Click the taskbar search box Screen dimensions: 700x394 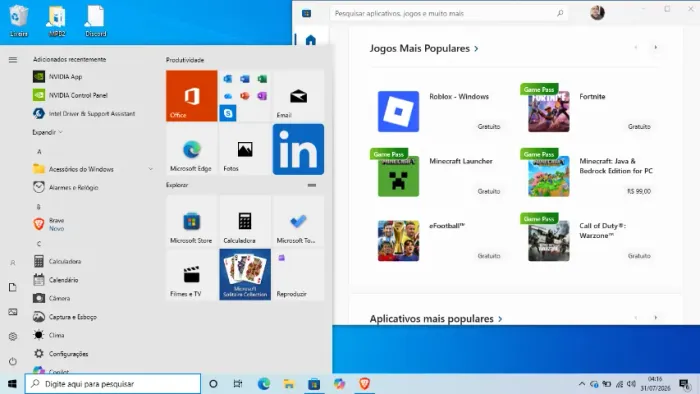pos(113,384)
